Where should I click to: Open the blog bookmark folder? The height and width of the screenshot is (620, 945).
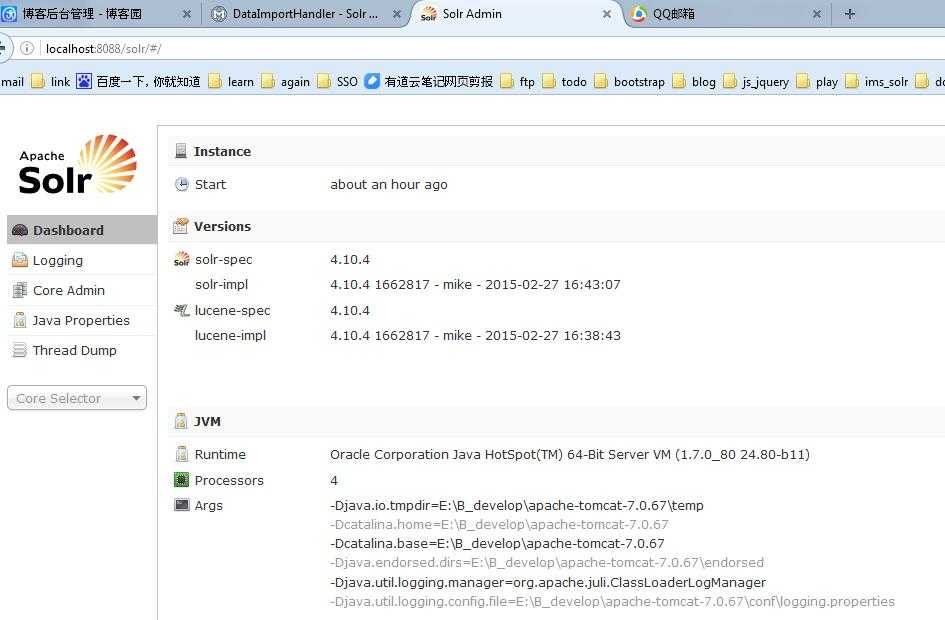[x=694, y=81]
